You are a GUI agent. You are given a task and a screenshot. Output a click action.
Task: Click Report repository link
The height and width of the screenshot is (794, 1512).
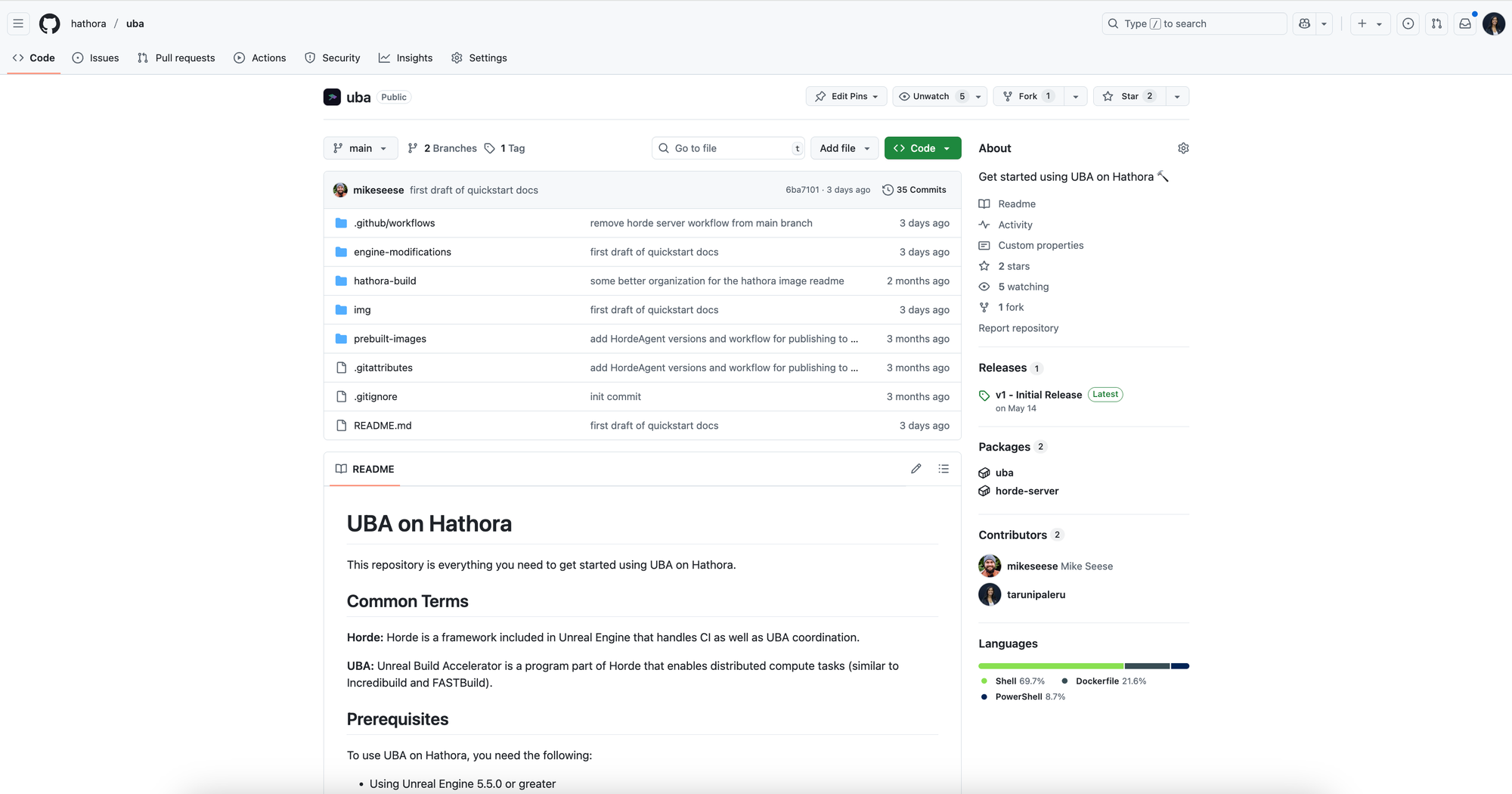(x=1018, y=328)
